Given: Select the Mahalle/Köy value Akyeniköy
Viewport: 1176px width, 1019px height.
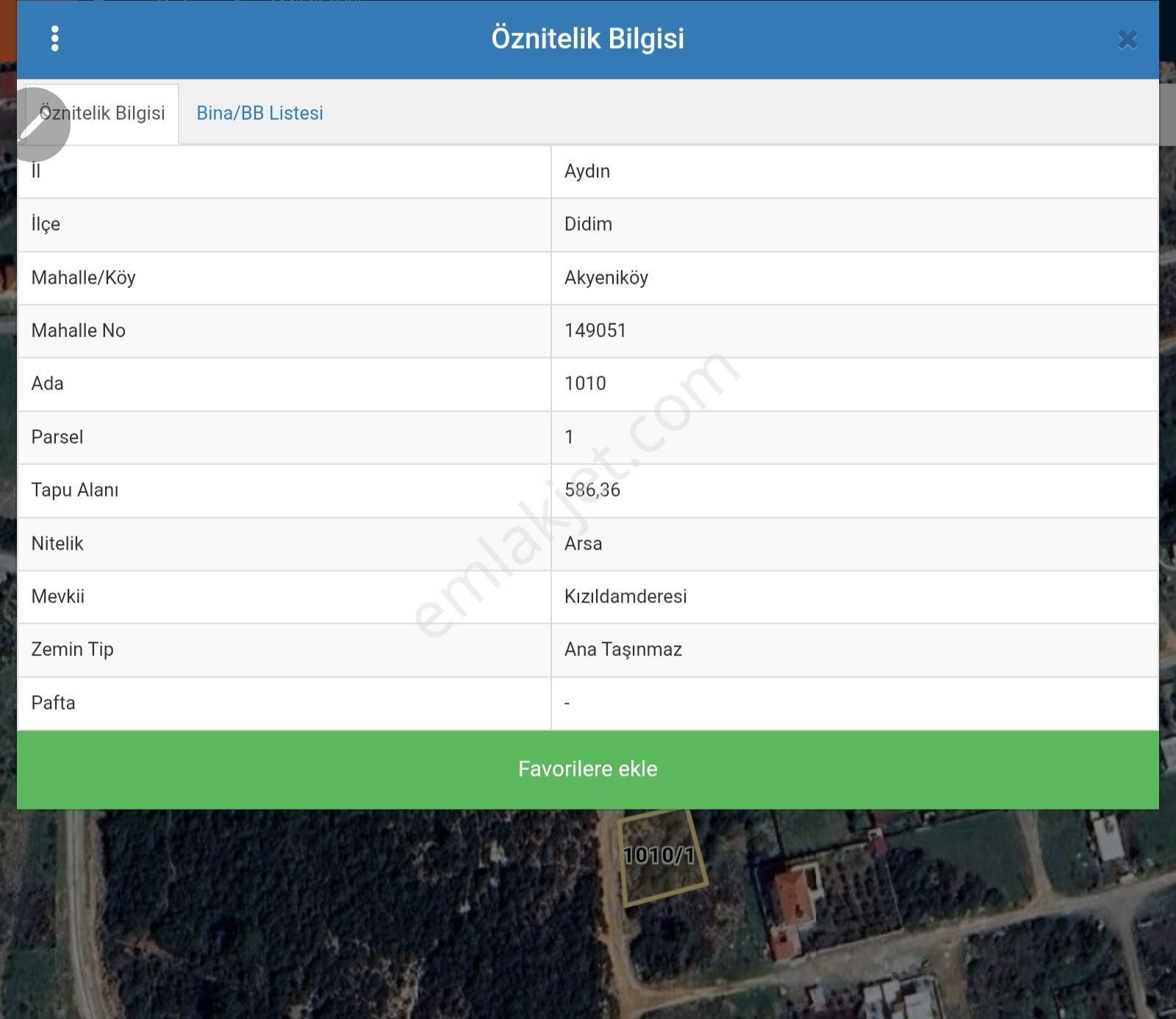Looking at the screenshot, I should pos(606,278).
